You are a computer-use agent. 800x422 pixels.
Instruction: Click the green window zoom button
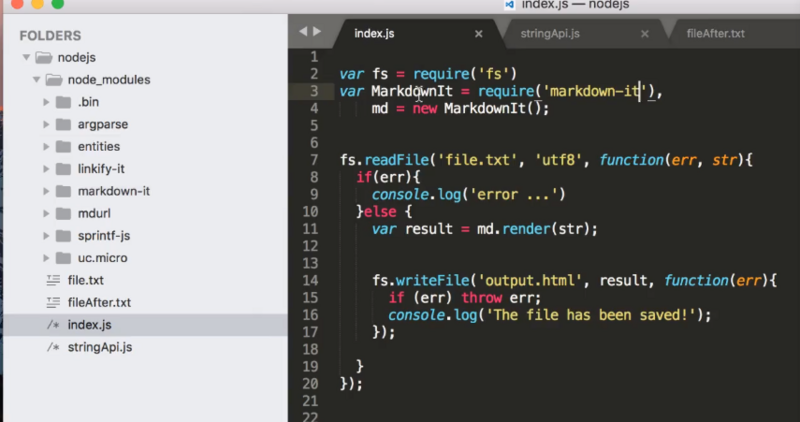[x=58, y=4]
